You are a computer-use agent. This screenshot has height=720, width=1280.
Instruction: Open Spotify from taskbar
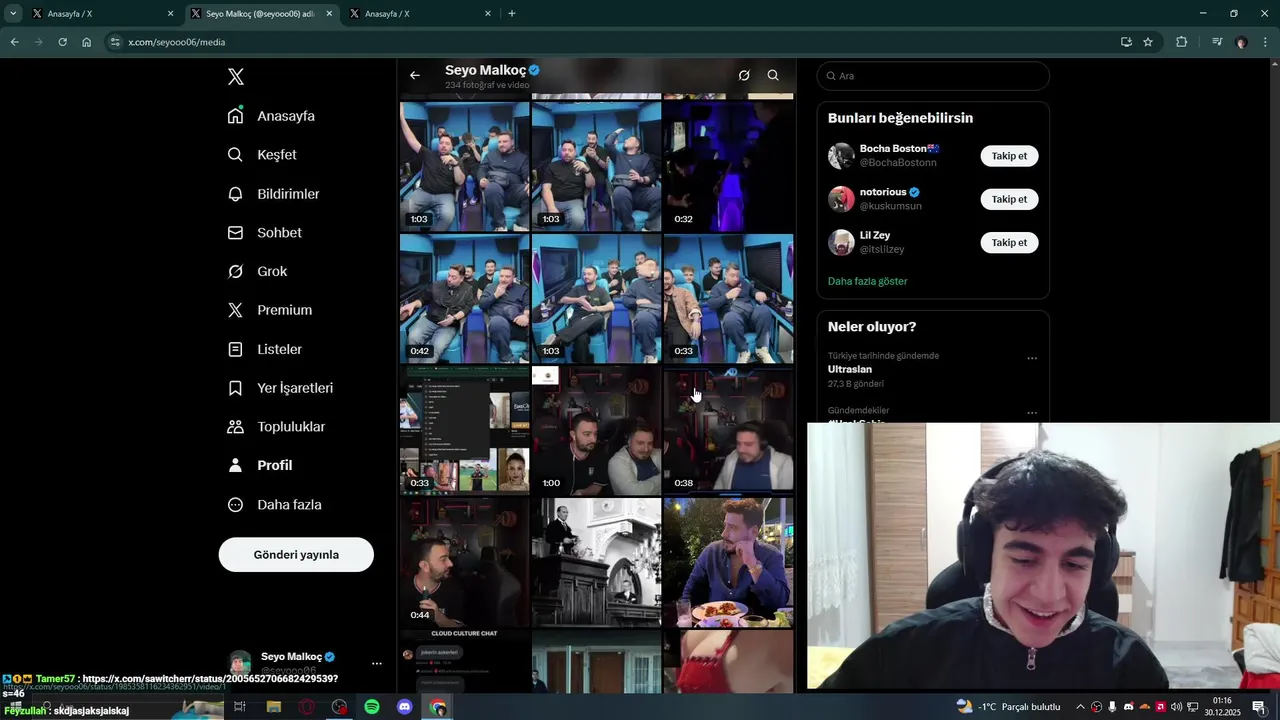point(372,707)
